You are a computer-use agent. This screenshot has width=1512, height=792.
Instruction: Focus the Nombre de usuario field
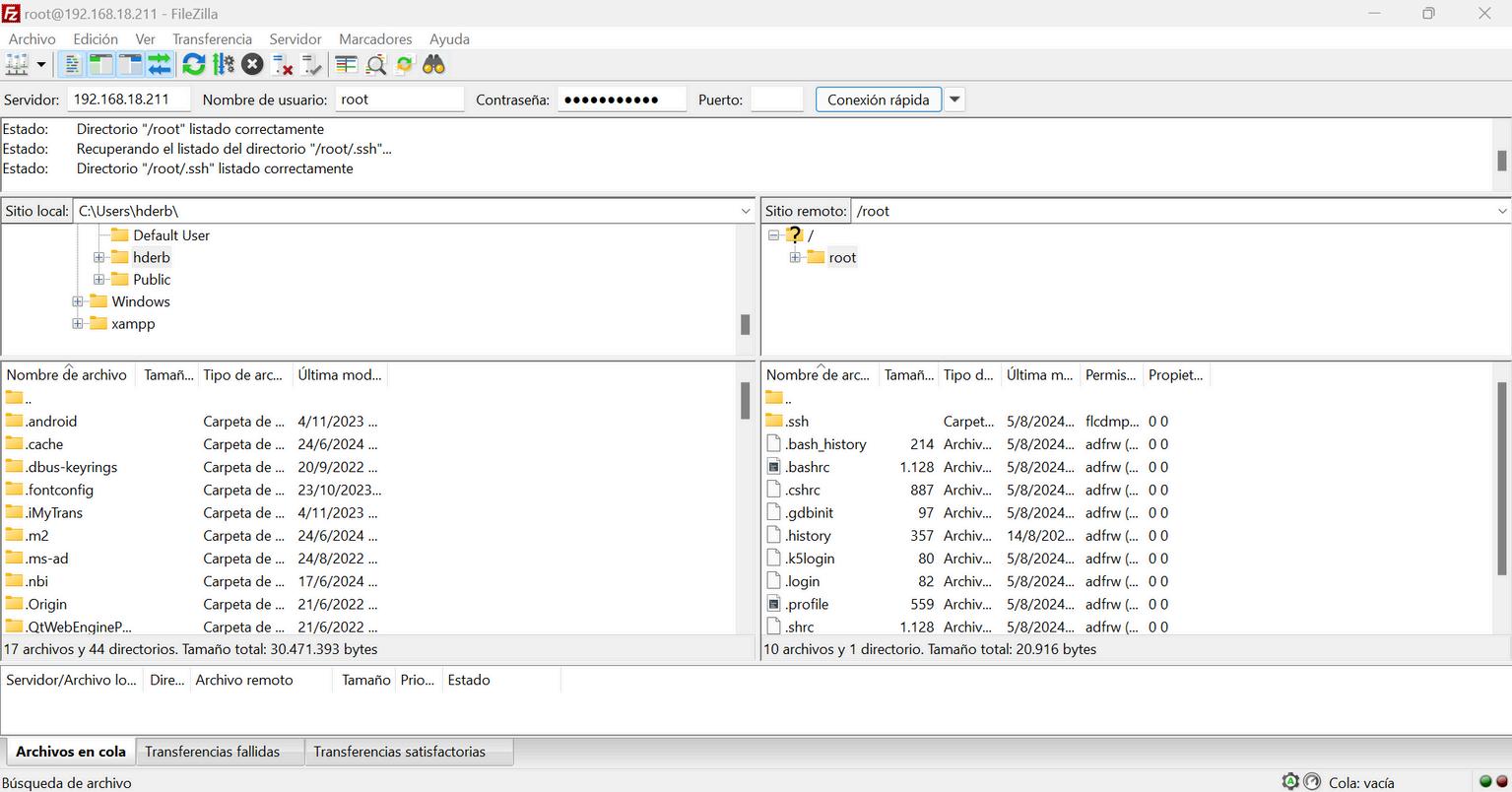pos(399,99)
